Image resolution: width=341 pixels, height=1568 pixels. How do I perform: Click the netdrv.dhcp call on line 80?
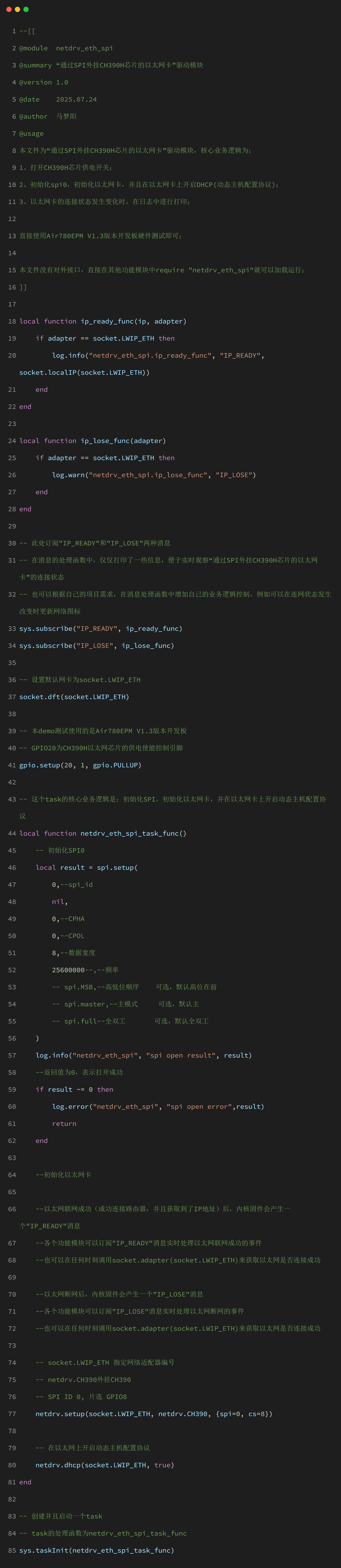pyautogui.click(x=58, y=1465)
